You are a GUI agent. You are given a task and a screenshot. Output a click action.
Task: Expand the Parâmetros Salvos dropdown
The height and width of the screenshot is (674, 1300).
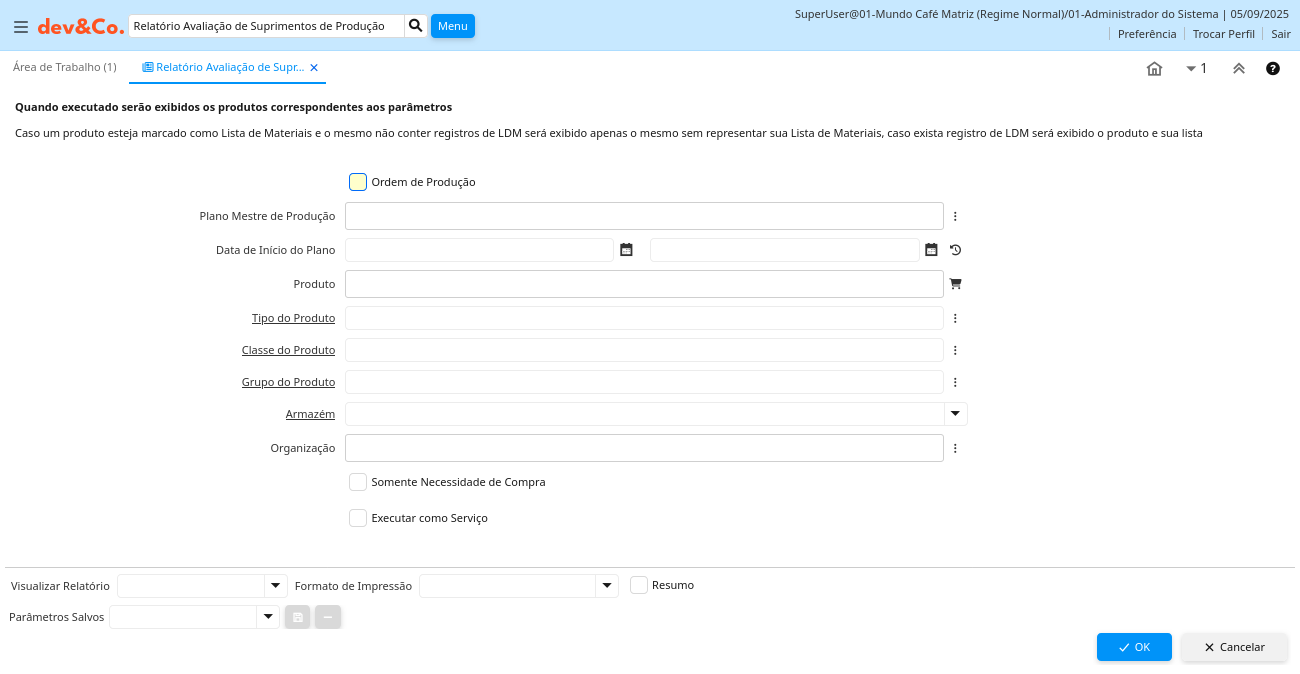[267, 617]
